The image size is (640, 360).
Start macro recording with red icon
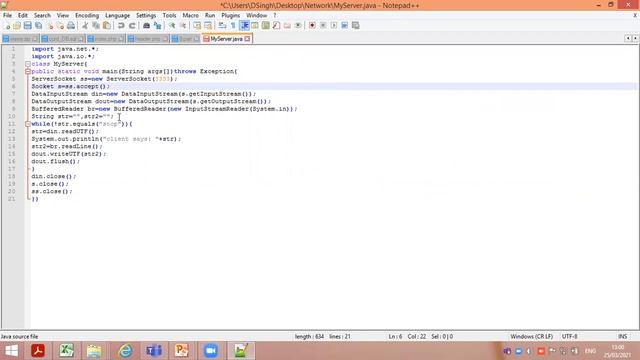point(312,25)
